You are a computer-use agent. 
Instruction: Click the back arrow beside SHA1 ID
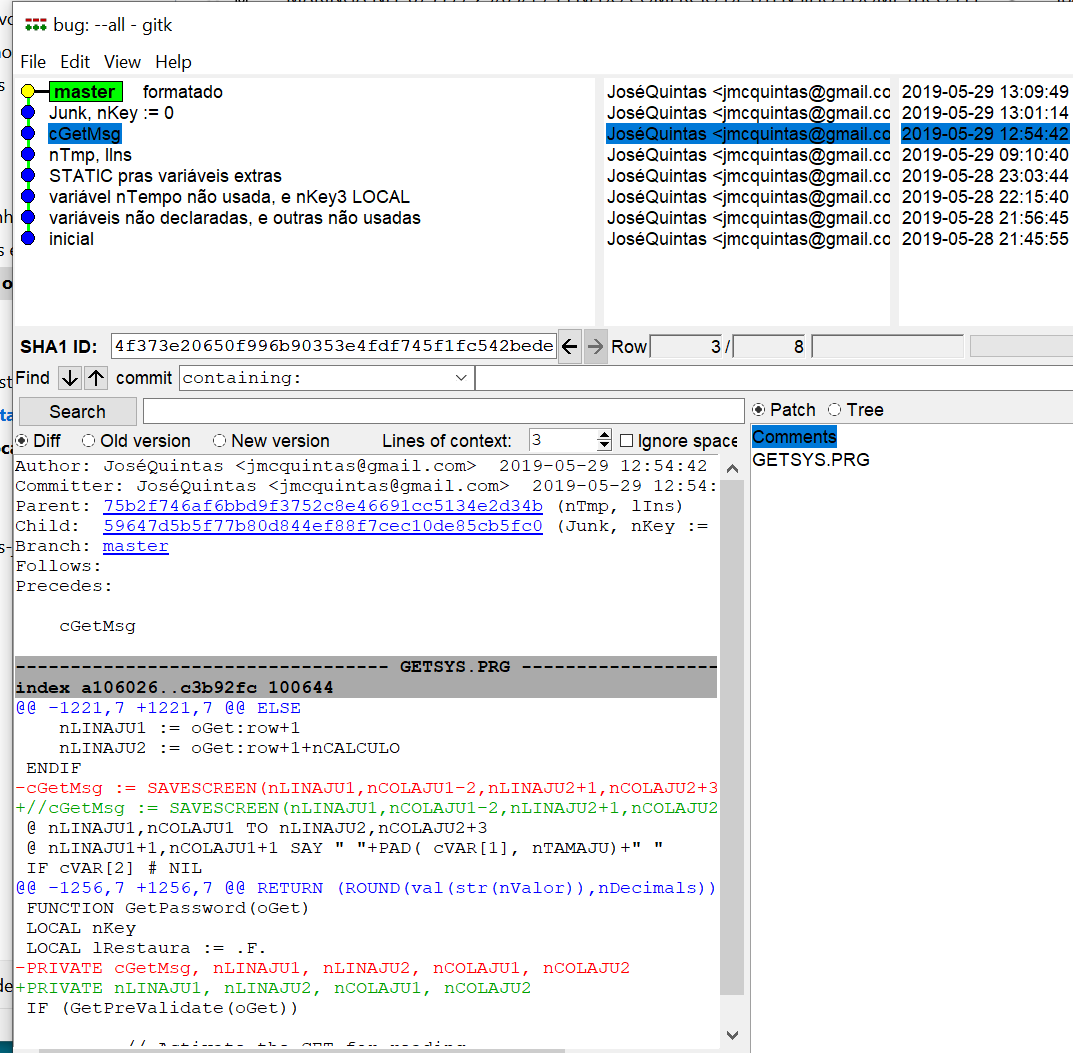click(569, 347)
